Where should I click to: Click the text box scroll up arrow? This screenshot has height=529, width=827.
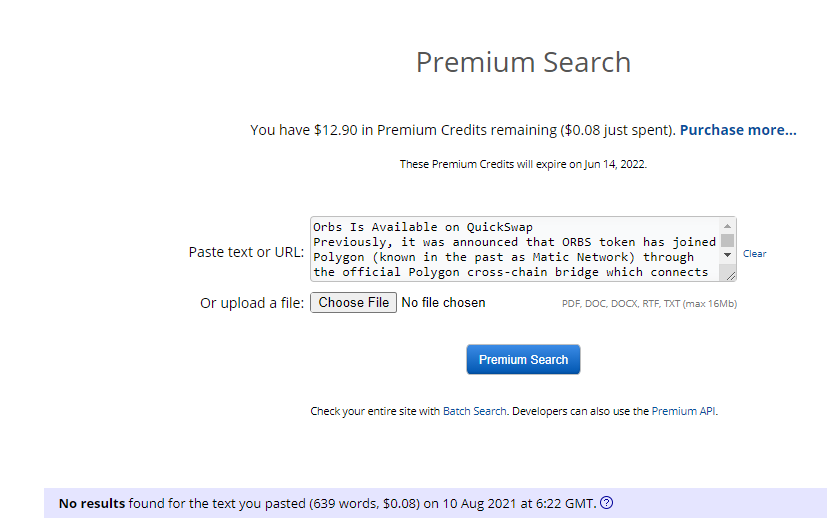tap(727, 226)
